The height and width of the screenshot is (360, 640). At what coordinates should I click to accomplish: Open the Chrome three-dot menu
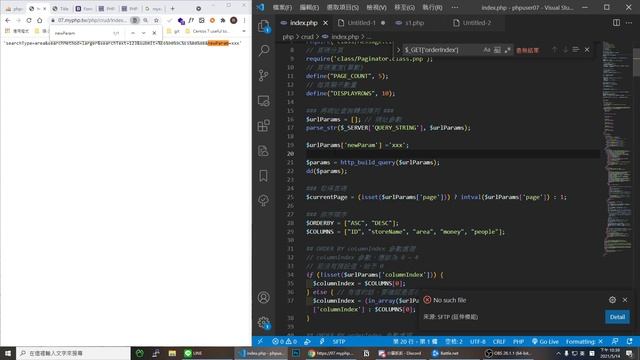coord(244,20)
